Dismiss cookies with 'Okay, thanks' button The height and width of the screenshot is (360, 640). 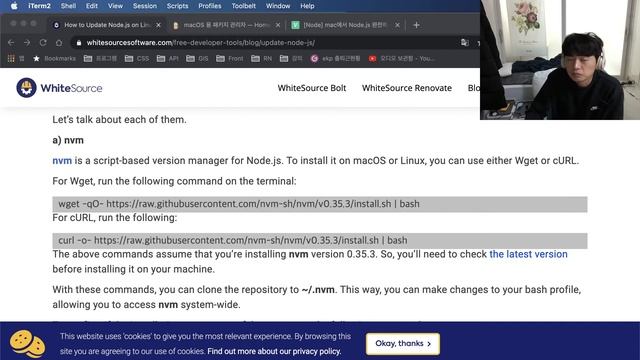[403, 344]
